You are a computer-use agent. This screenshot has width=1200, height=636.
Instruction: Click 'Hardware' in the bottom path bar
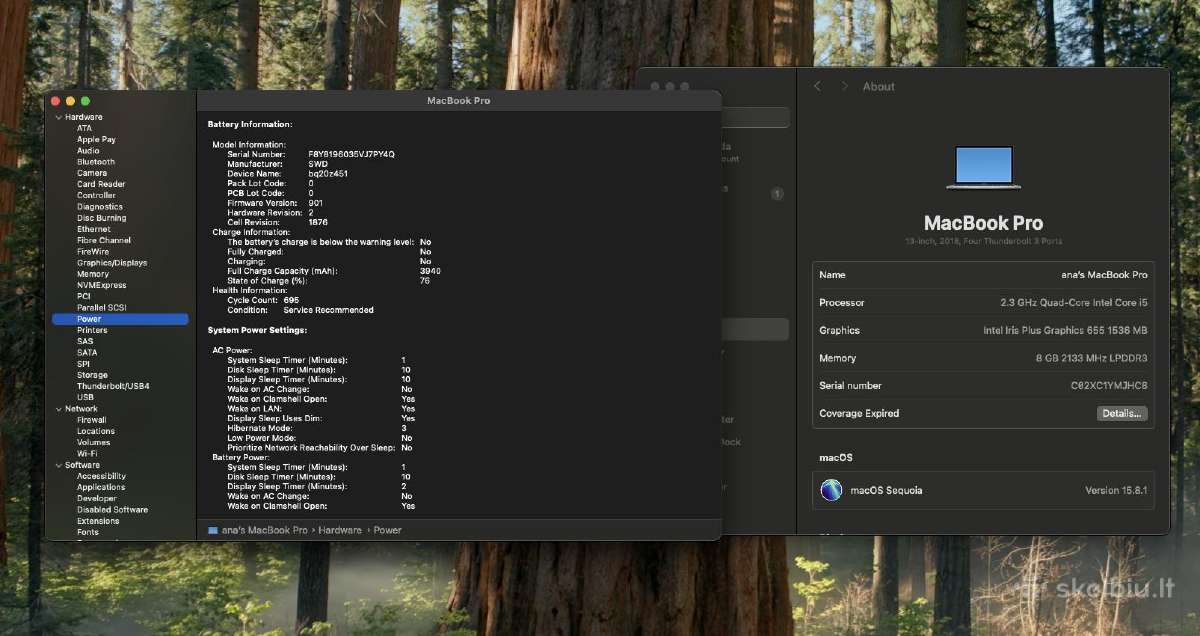pyautogui.click(x=340, y=530)
